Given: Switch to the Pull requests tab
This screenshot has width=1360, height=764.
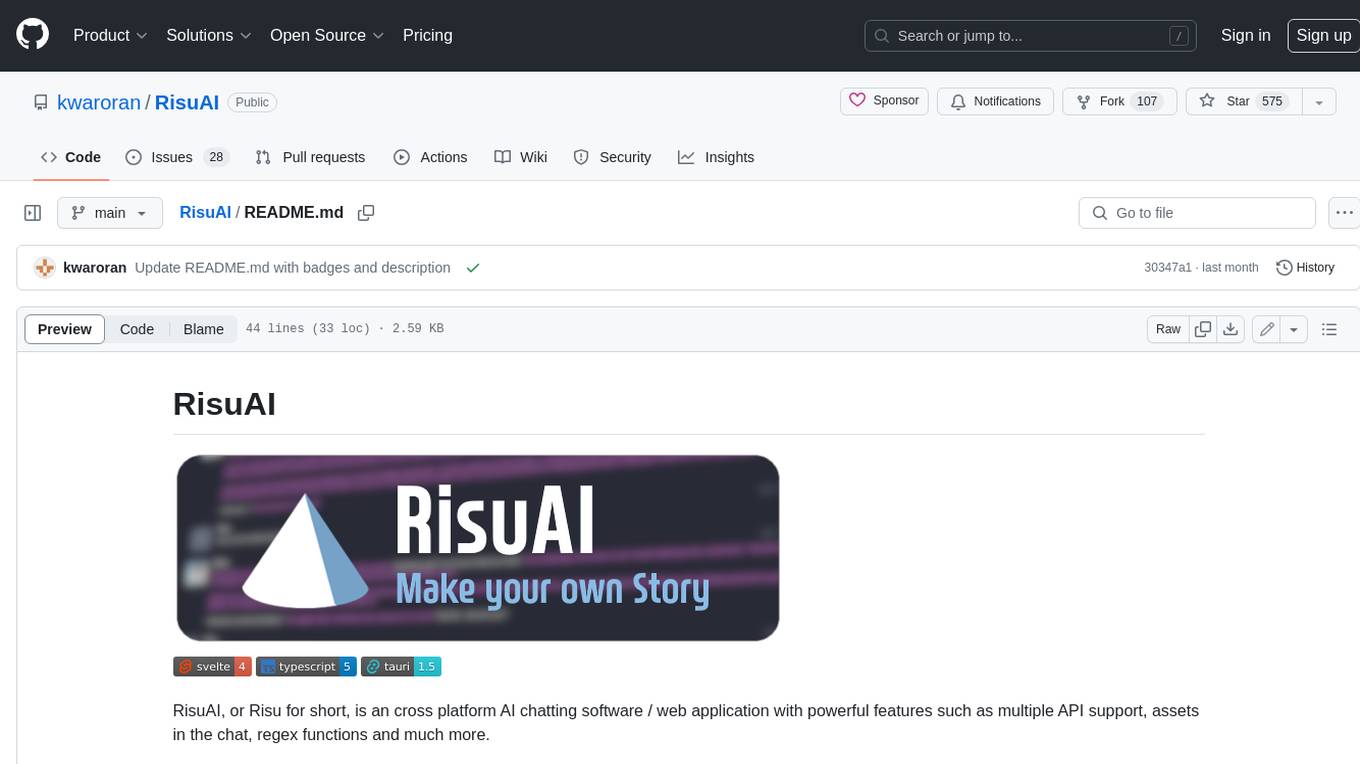Looking at the screenshot, I should 310,157.
